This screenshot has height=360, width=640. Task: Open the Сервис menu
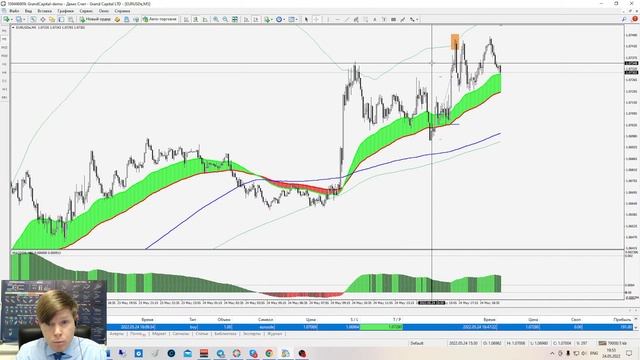point(86,11)
